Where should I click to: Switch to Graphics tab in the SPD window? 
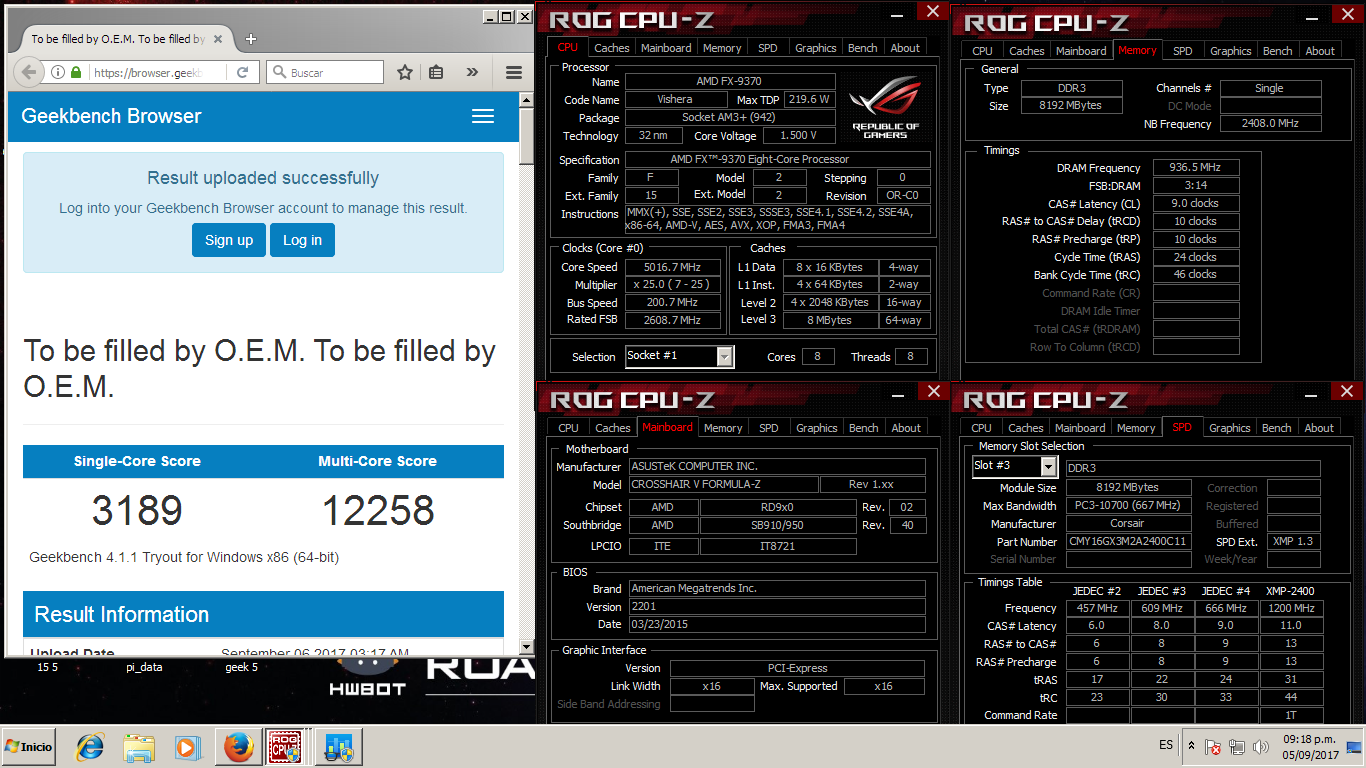pyautogui.click(x=1230, y=427)
